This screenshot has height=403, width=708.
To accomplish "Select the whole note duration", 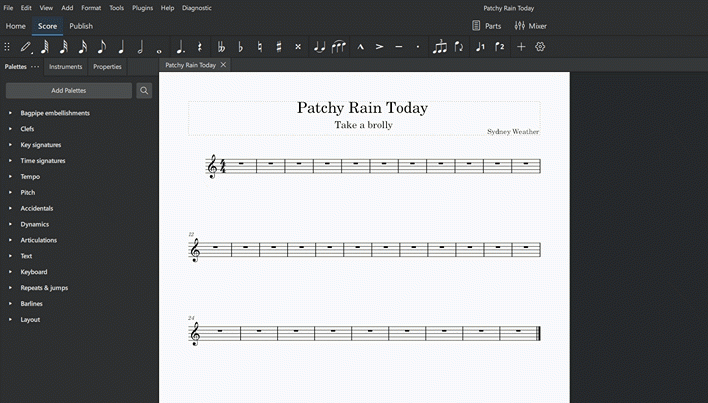I will point(159,47).
